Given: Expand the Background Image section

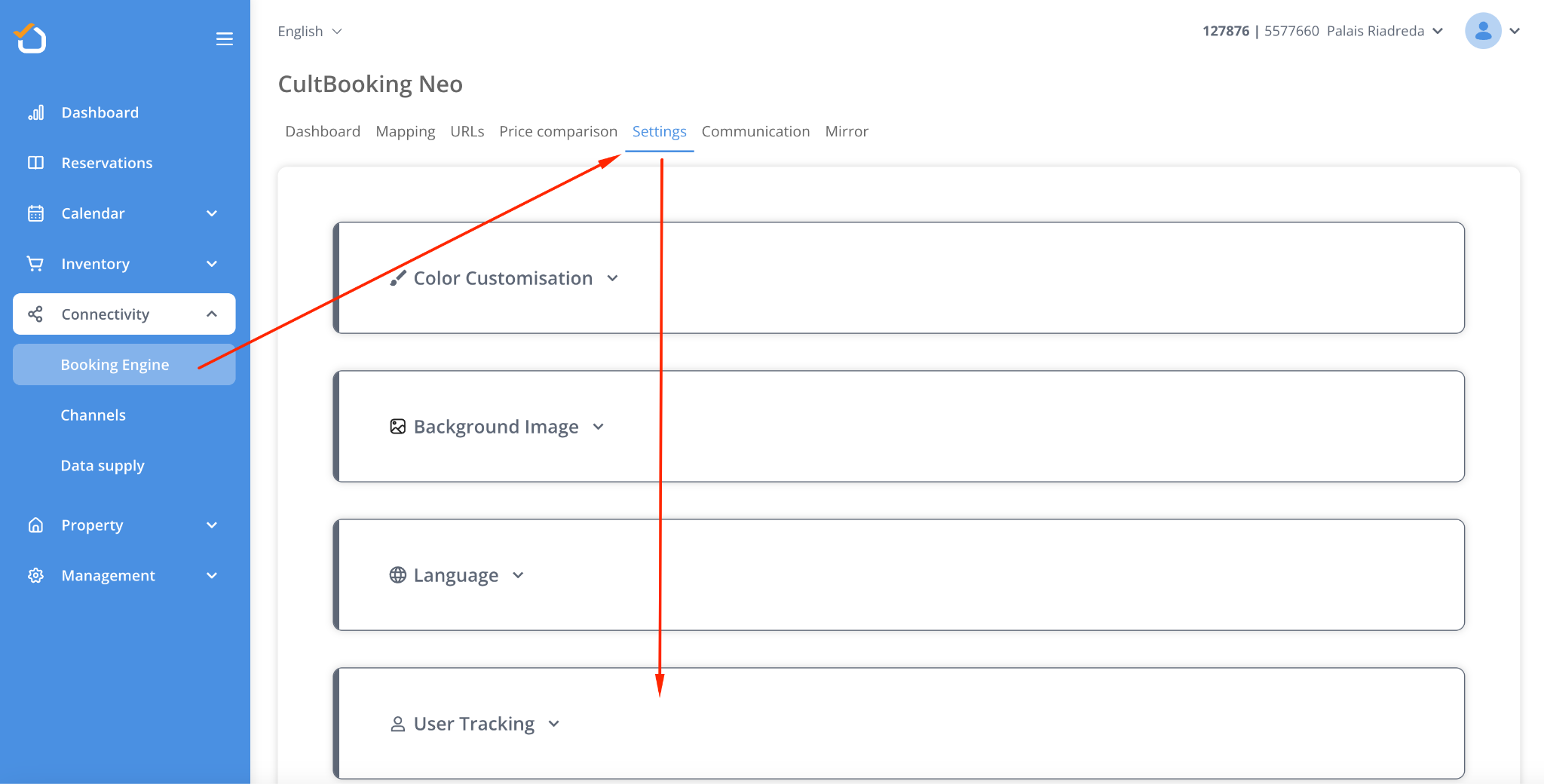Looking at the screenshot, I should pos(497,427).
